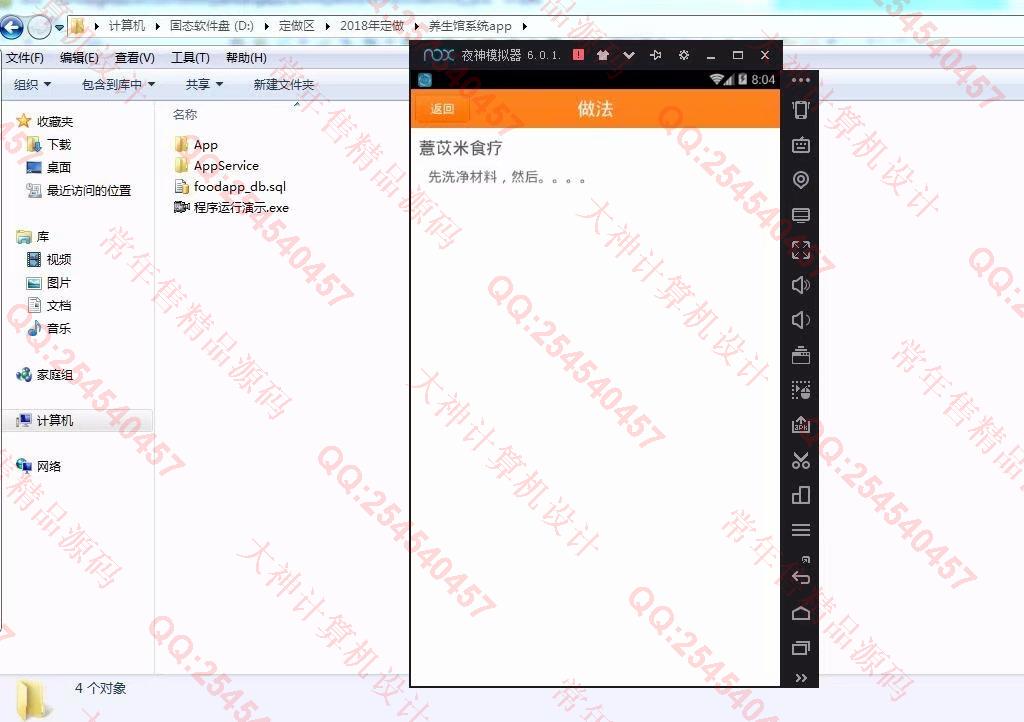Click 固态软件盘 (D:) breadcrumb
This screenshot has height=722, width=1024.
(x=212, y=25)
